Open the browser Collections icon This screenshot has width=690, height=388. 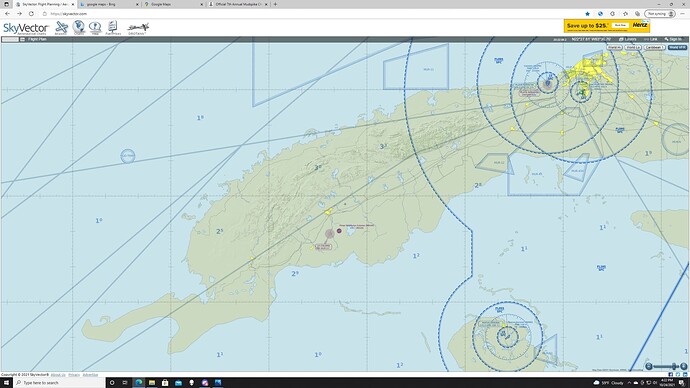[x=638, y=14]
